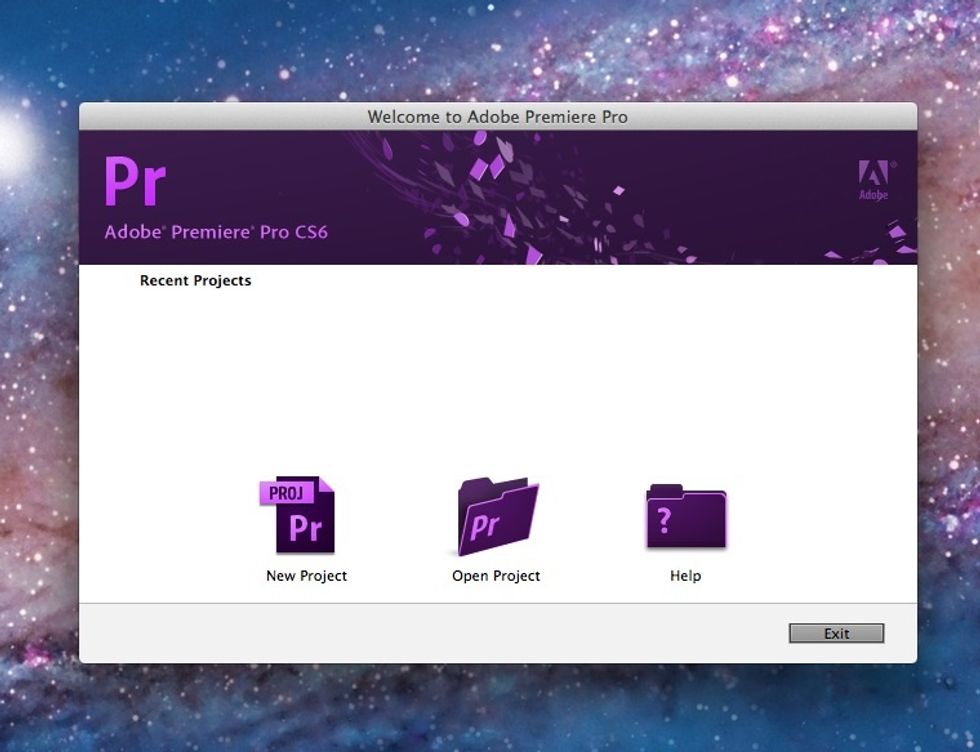Open the Open Project folder icon
Image resolution: width=980 pixels, height=752 pixels.
point(497,516)
